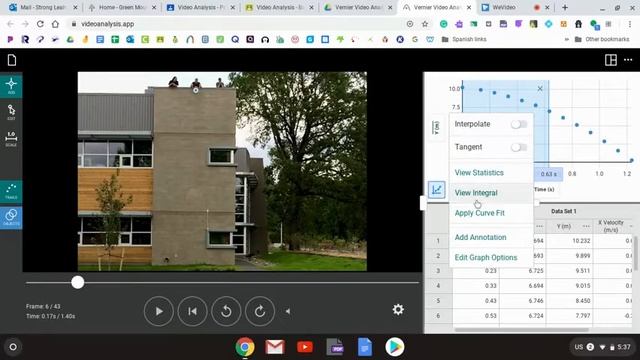
Task: Bookmark this page with star icon
Action: [425, 24]
